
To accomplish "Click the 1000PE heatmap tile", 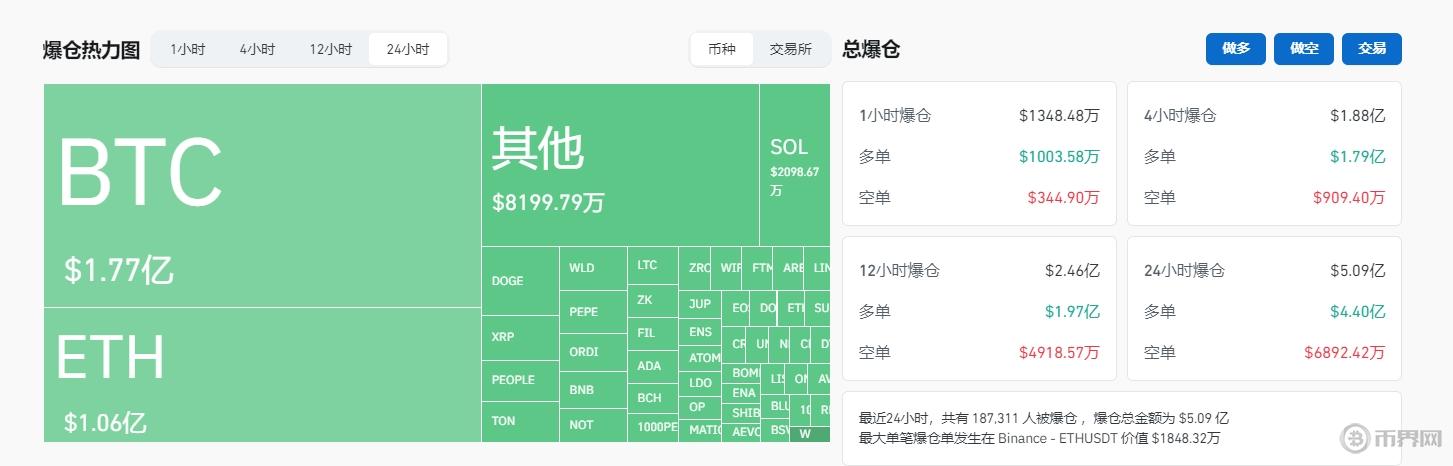I will click(x=653, y=428).
